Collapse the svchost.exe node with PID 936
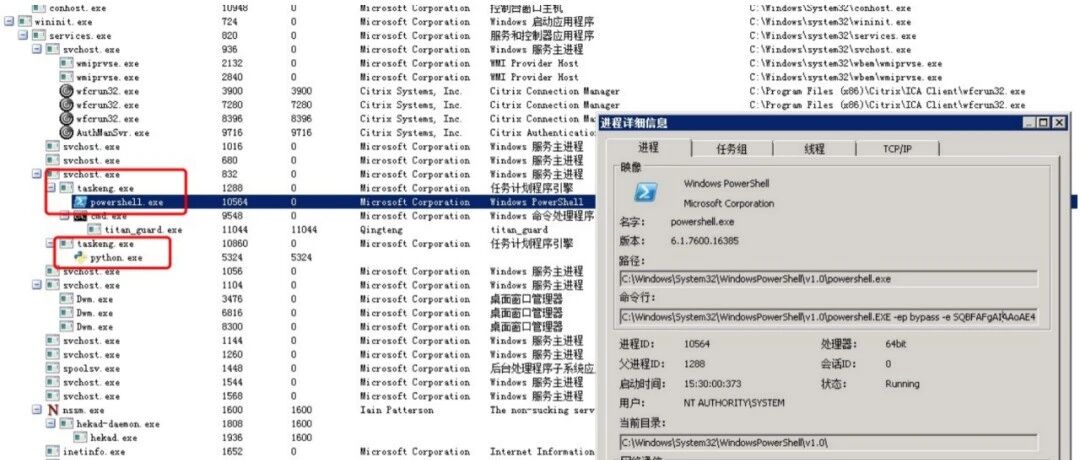 click(x=37, y=50)
